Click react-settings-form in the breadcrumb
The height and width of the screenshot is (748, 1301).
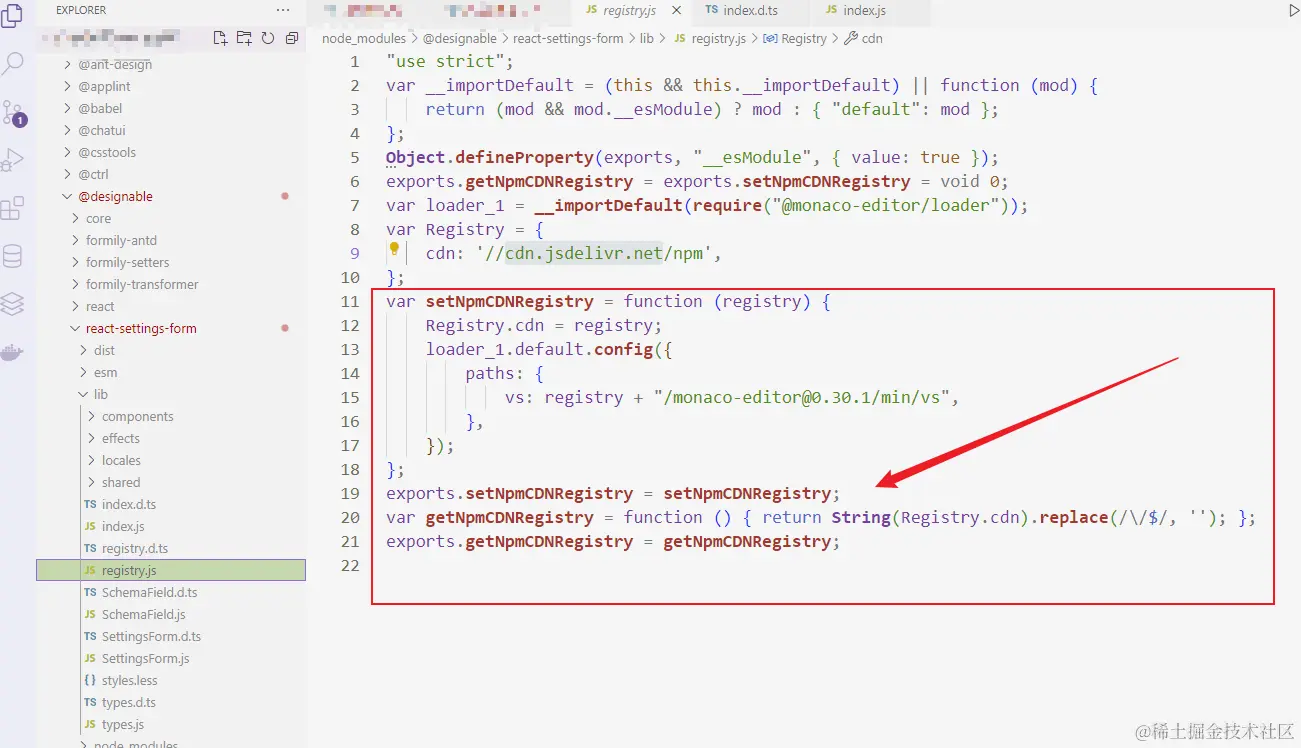point(568,38)
